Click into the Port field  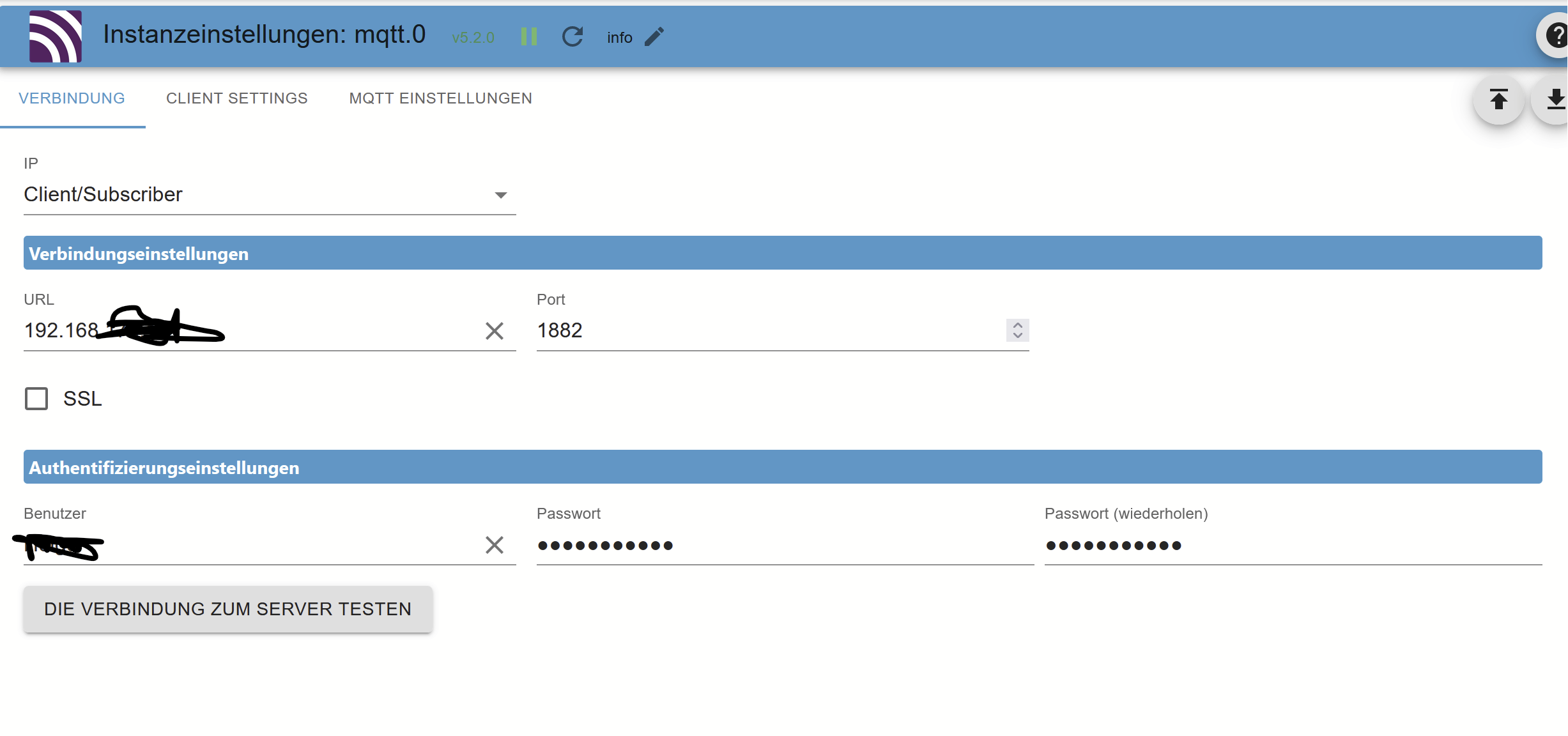(x=767, y=331)
